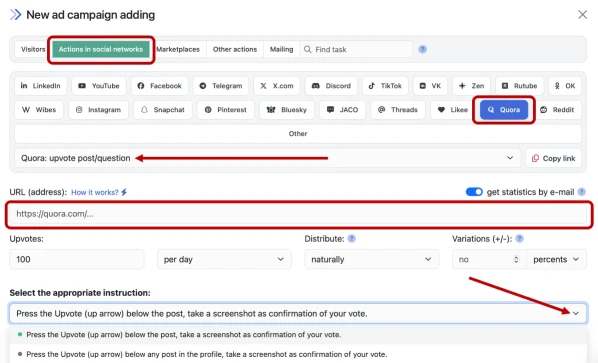Open the per day period dropdown
Image resolution: width=598 pixels, height=363 pixels.
224,259
